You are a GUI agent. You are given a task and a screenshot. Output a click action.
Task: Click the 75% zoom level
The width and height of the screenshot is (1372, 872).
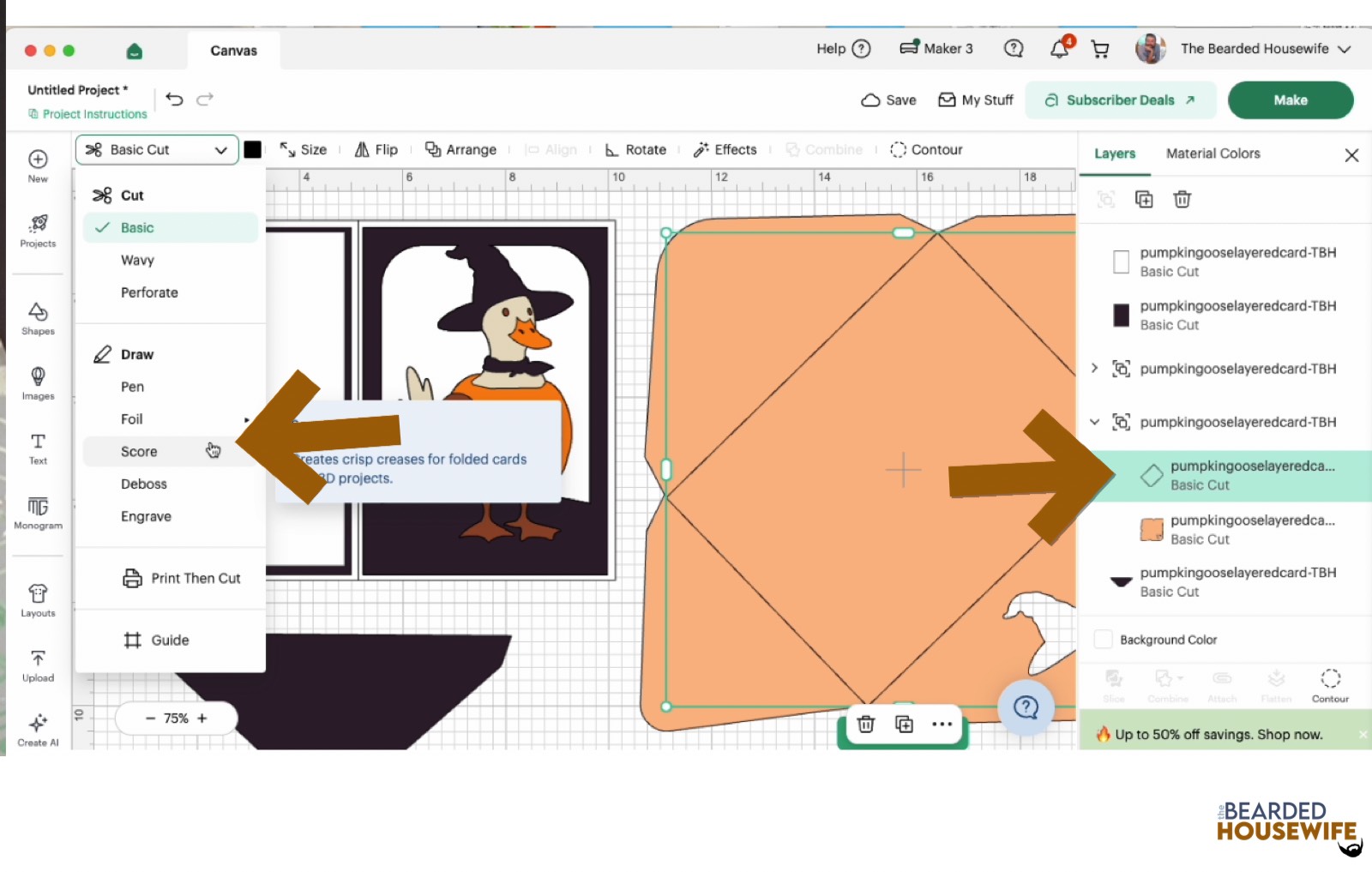coord(176,719)
